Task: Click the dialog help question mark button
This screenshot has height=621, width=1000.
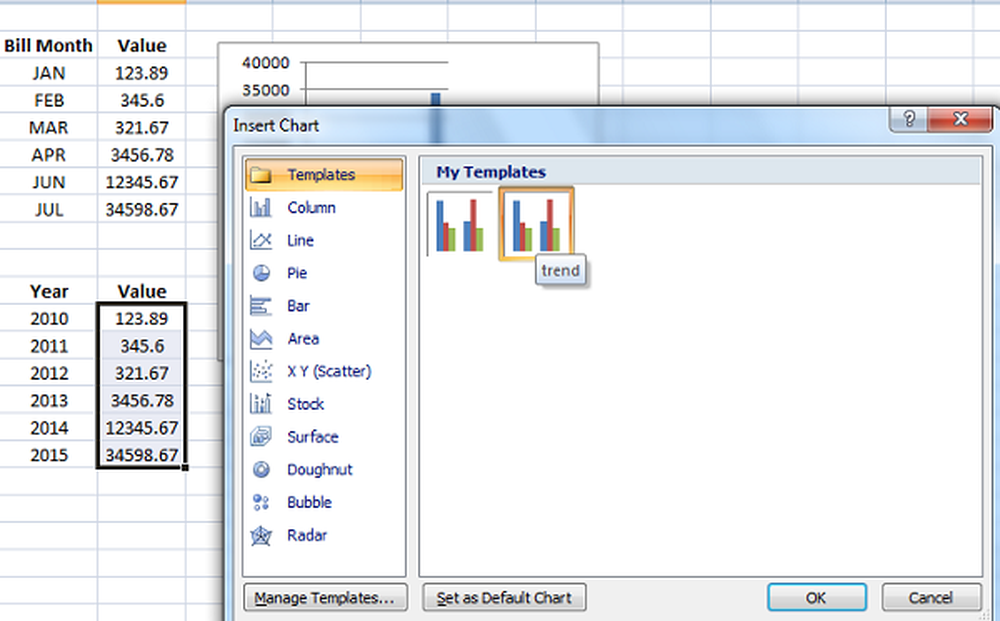Action: 908,119
